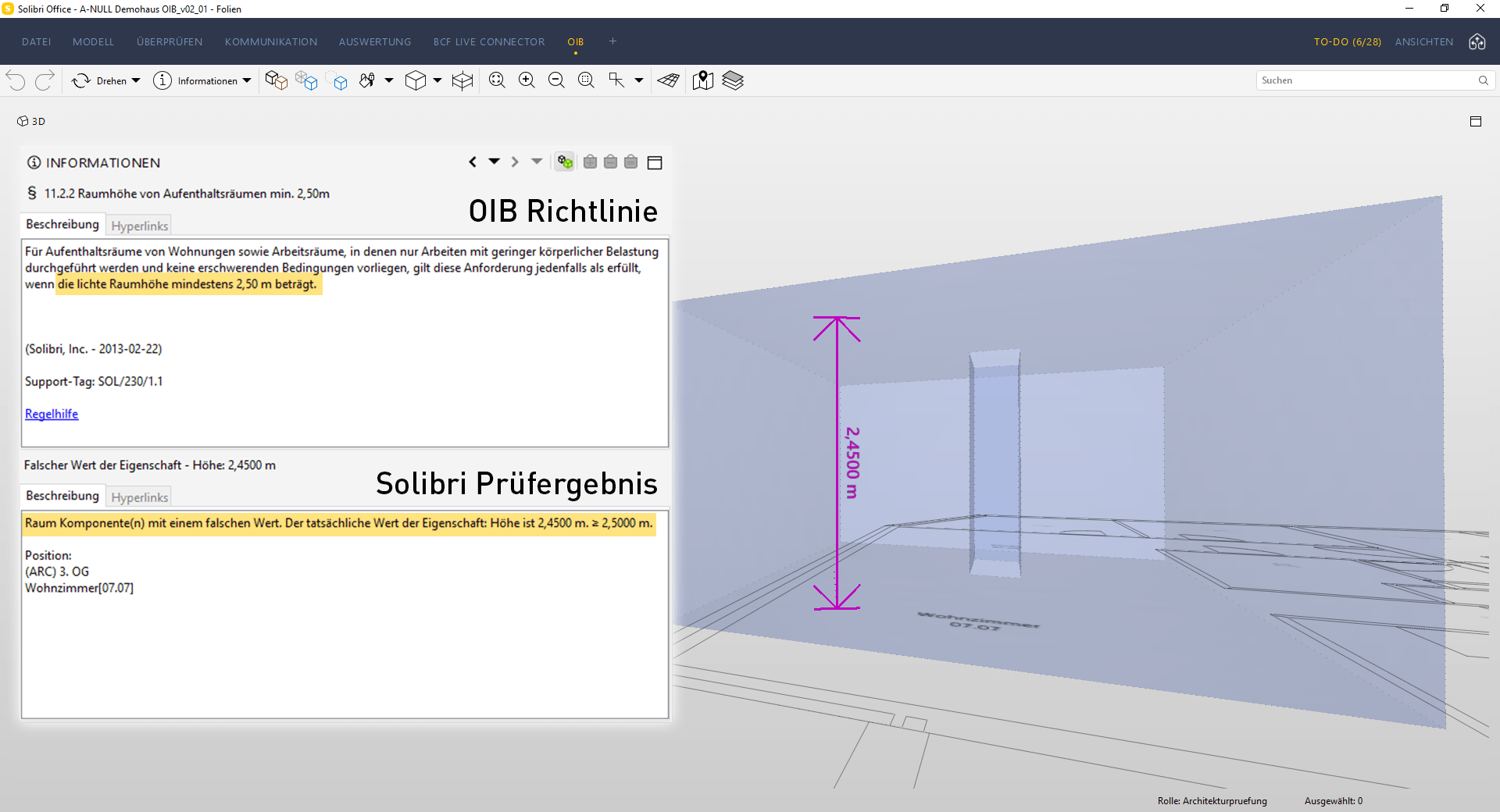Switch to the ÜBERPRÜFEN tab
The height and width of the screenshot is (812, 1500).
coord(170,42)
